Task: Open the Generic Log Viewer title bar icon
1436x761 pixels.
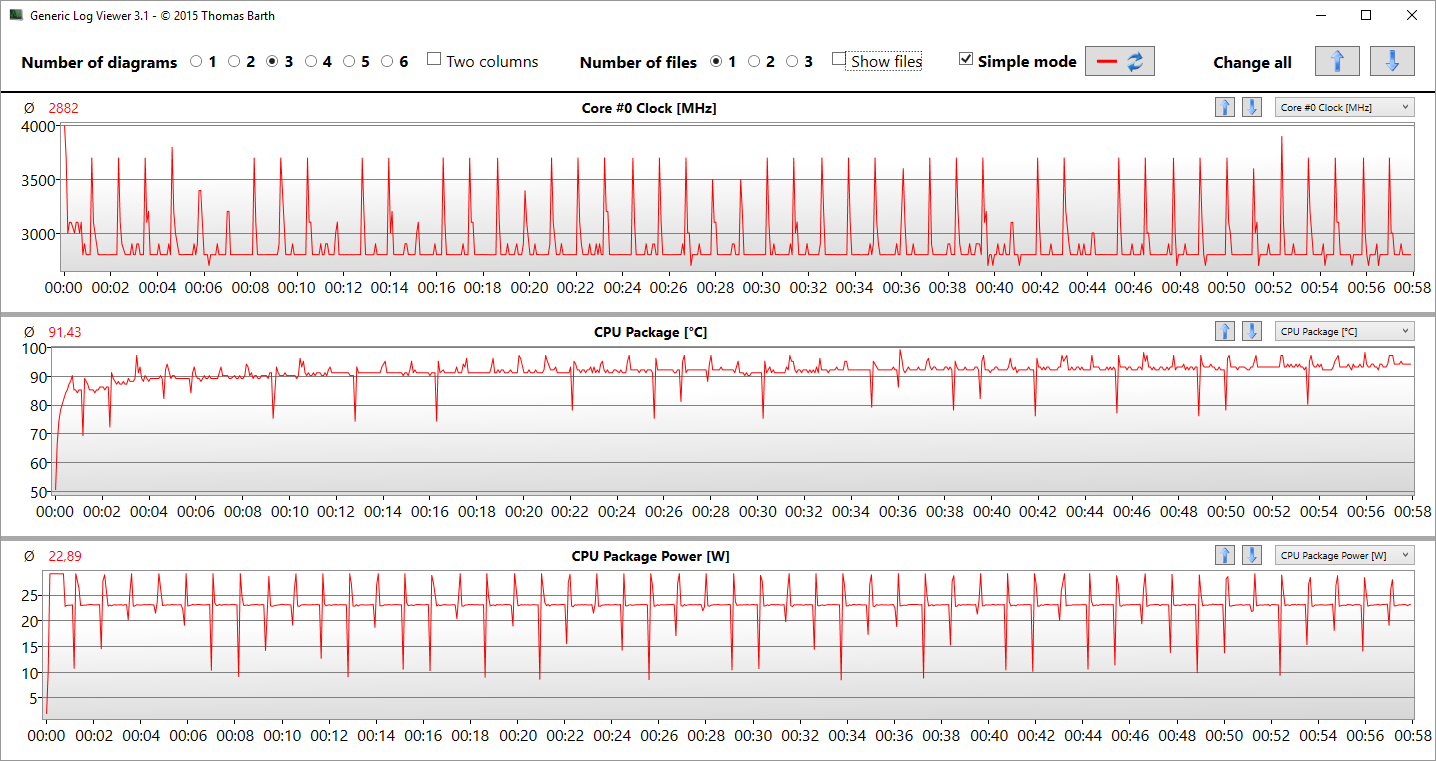Action: [16, 16]
